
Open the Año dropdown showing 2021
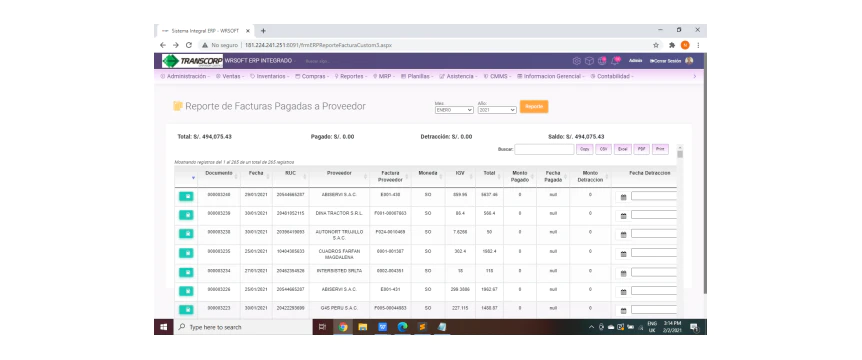pos(497,110)
